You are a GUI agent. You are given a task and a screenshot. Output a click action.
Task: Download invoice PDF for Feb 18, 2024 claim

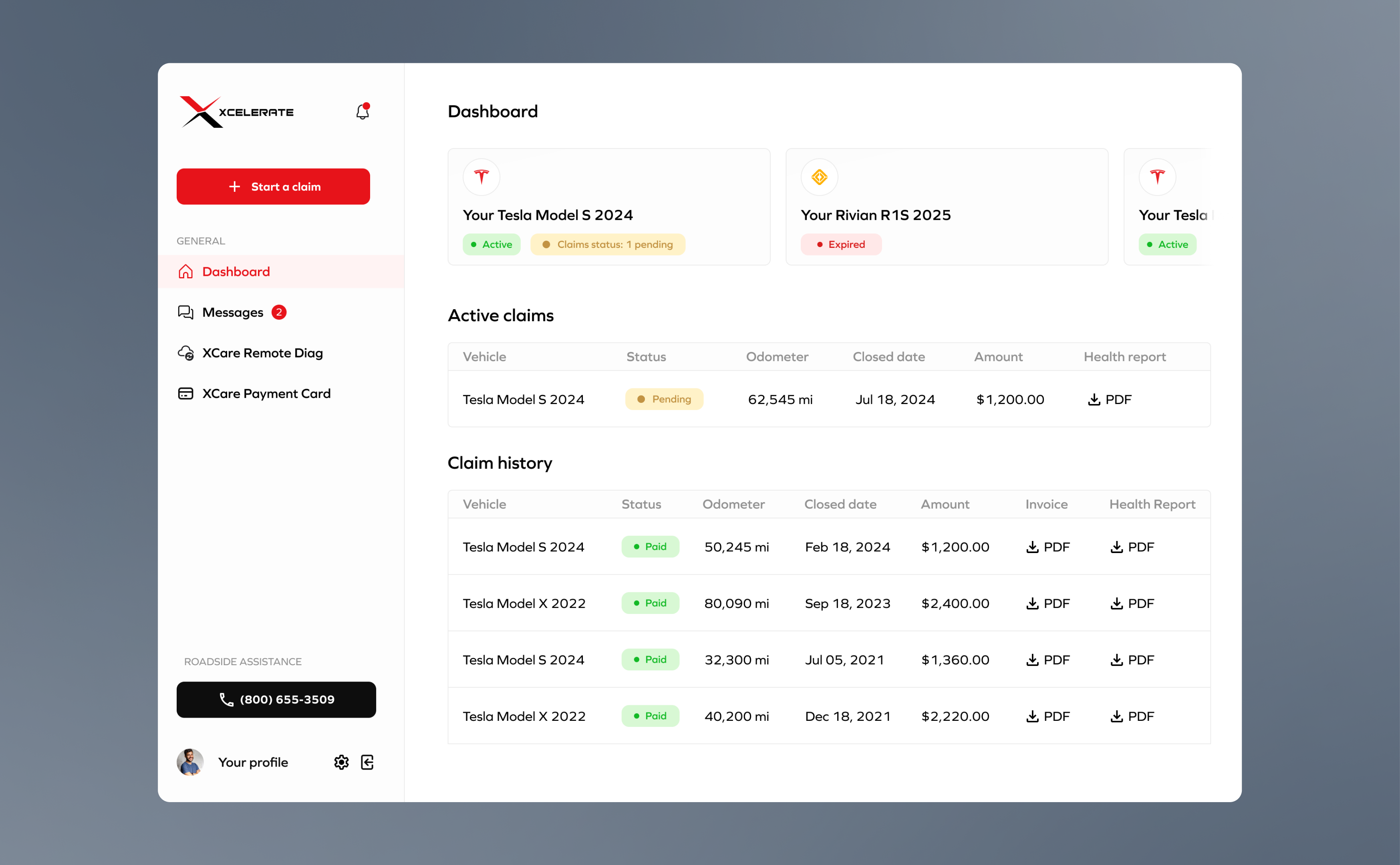point(1047,547)
